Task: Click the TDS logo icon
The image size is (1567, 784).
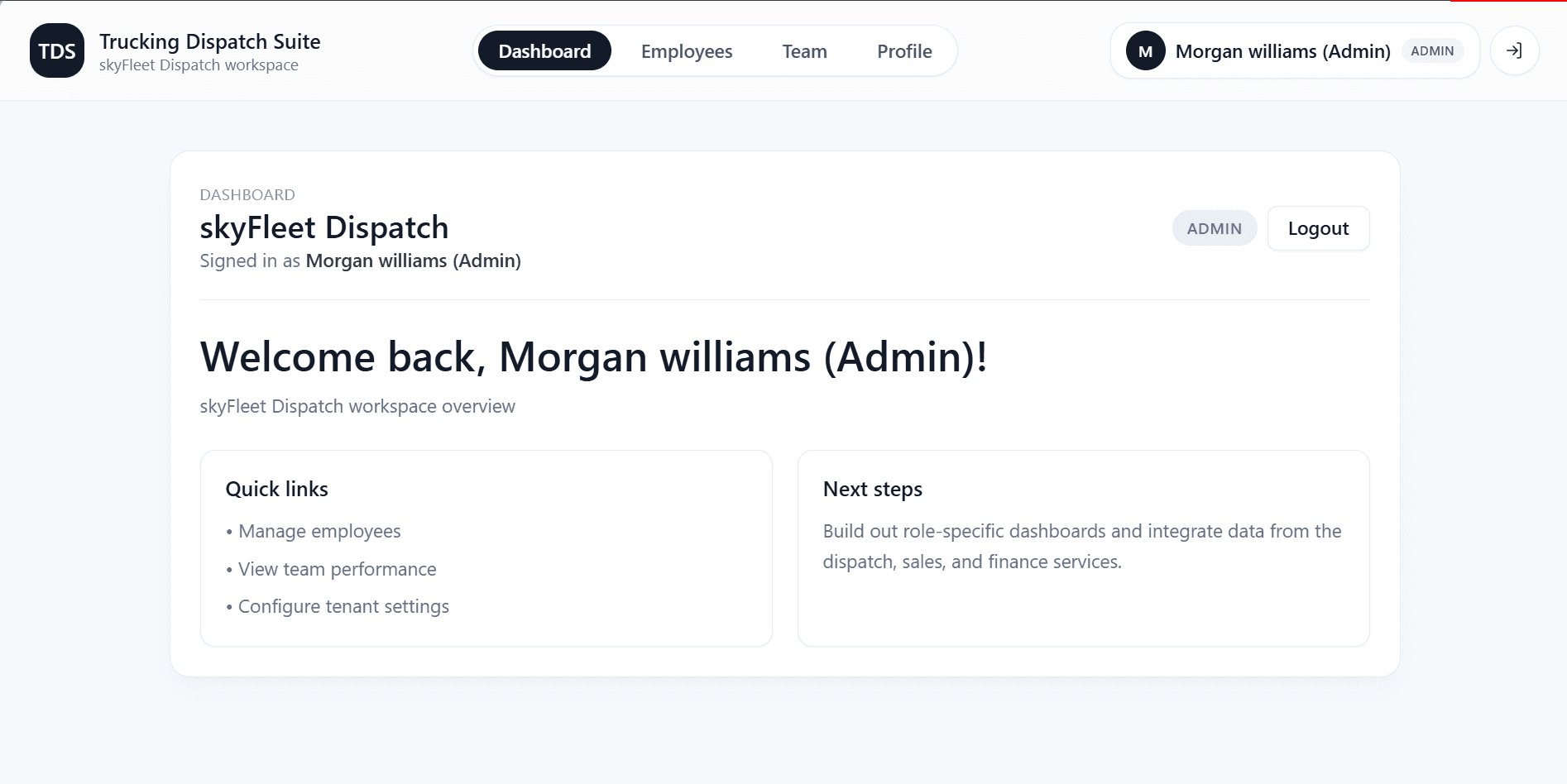Action: pos(56,50)
